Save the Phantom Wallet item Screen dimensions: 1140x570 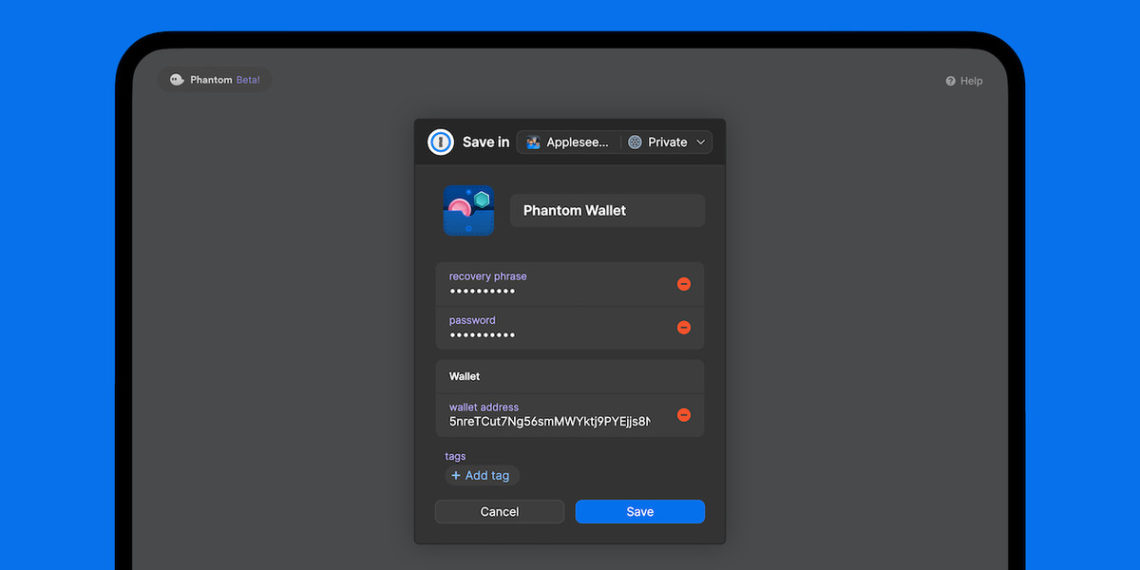pos(640,512)
